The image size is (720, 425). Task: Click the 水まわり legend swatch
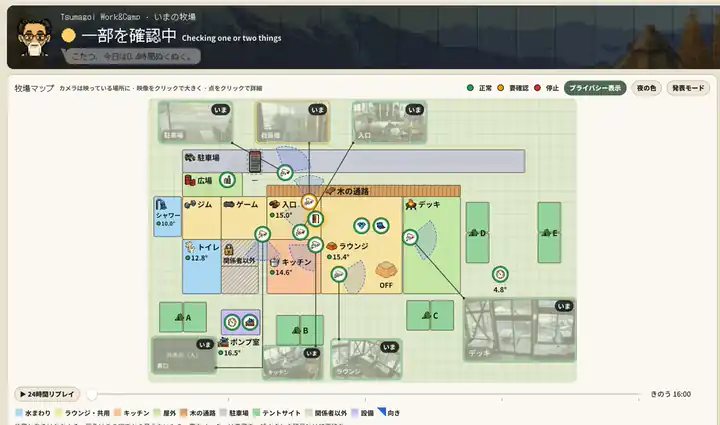19,413
